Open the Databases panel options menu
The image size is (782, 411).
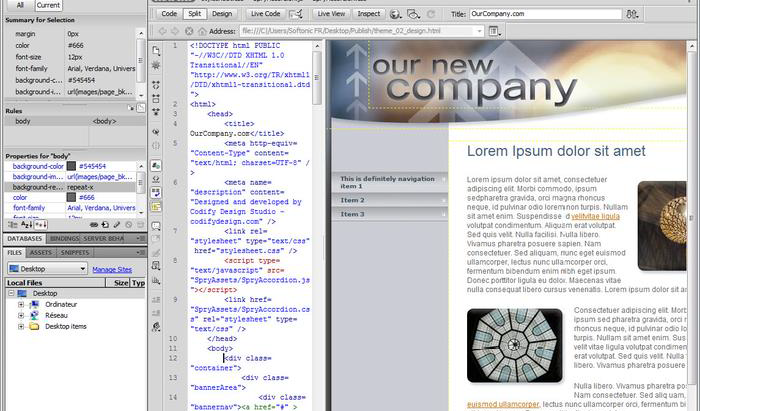pyautogui.click(x=140, y=238)
